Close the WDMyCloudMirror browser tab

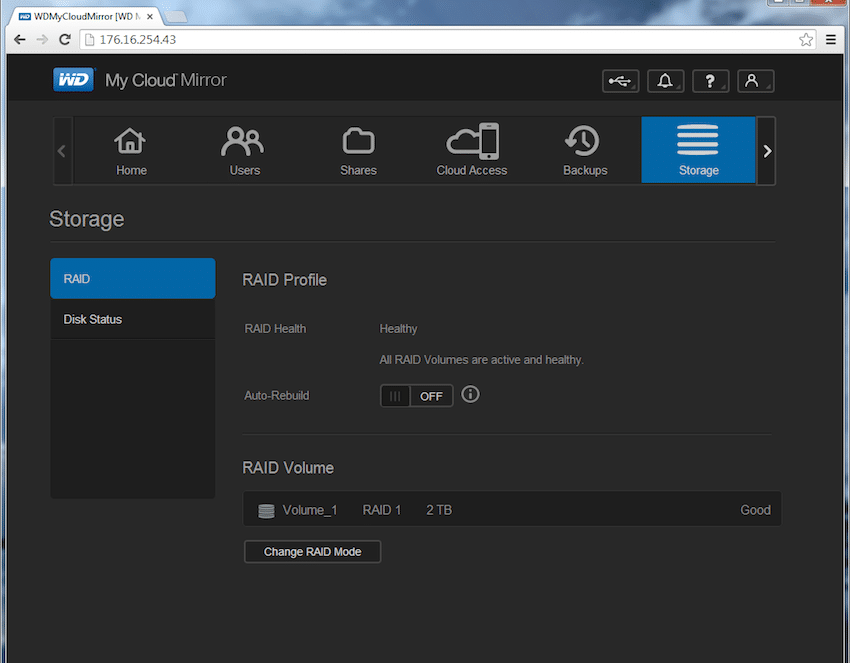150,17
